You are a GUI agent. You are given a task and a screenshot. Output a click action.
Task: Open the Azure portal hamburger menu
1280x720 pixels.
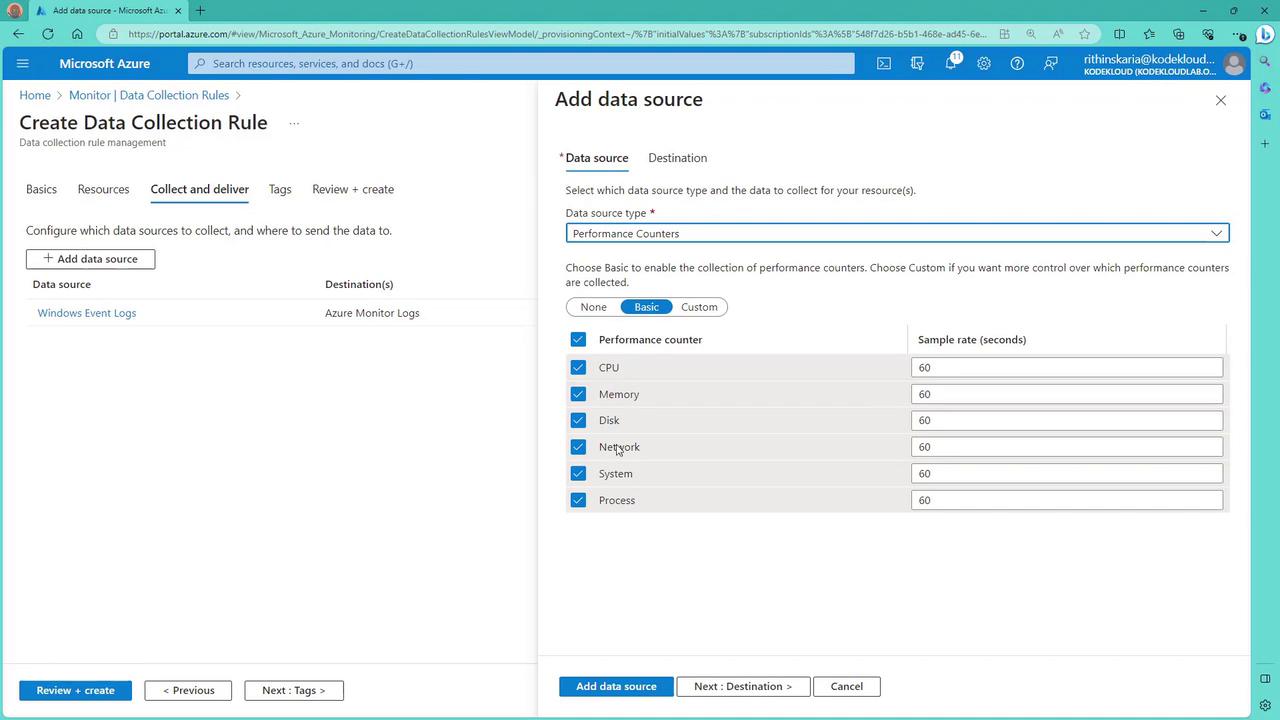coord(23,63)
